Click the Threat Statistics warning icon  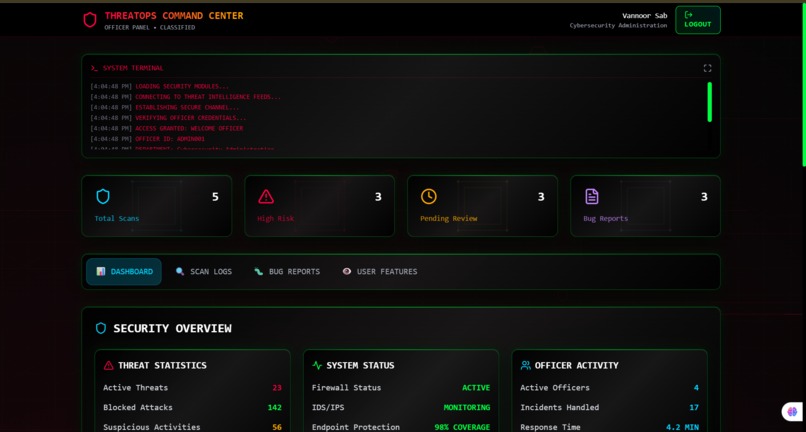tap(108, 365)
